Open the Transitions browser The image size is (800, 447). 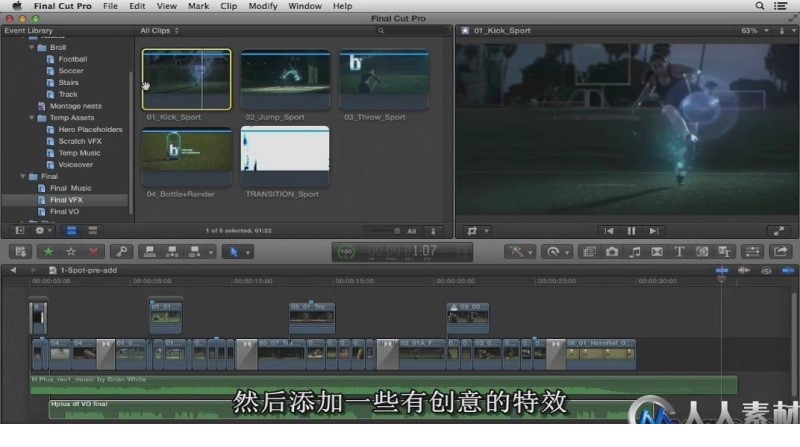pos(657,252)
